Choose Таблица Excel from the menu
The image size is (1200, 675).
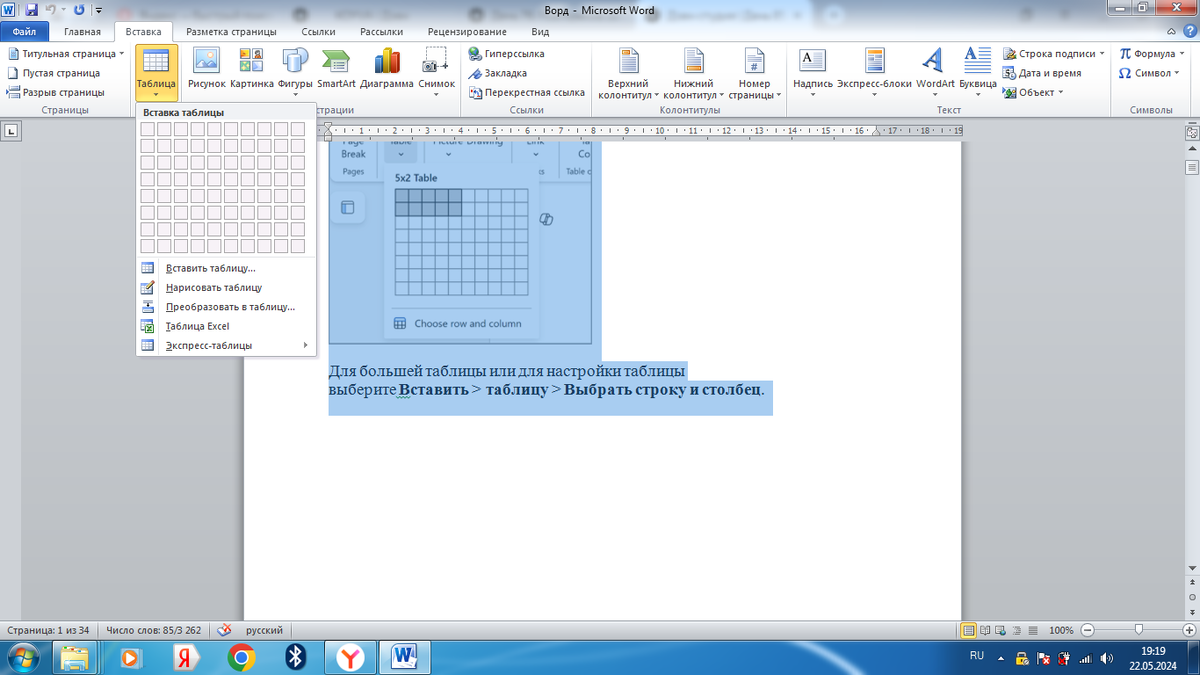226,326
